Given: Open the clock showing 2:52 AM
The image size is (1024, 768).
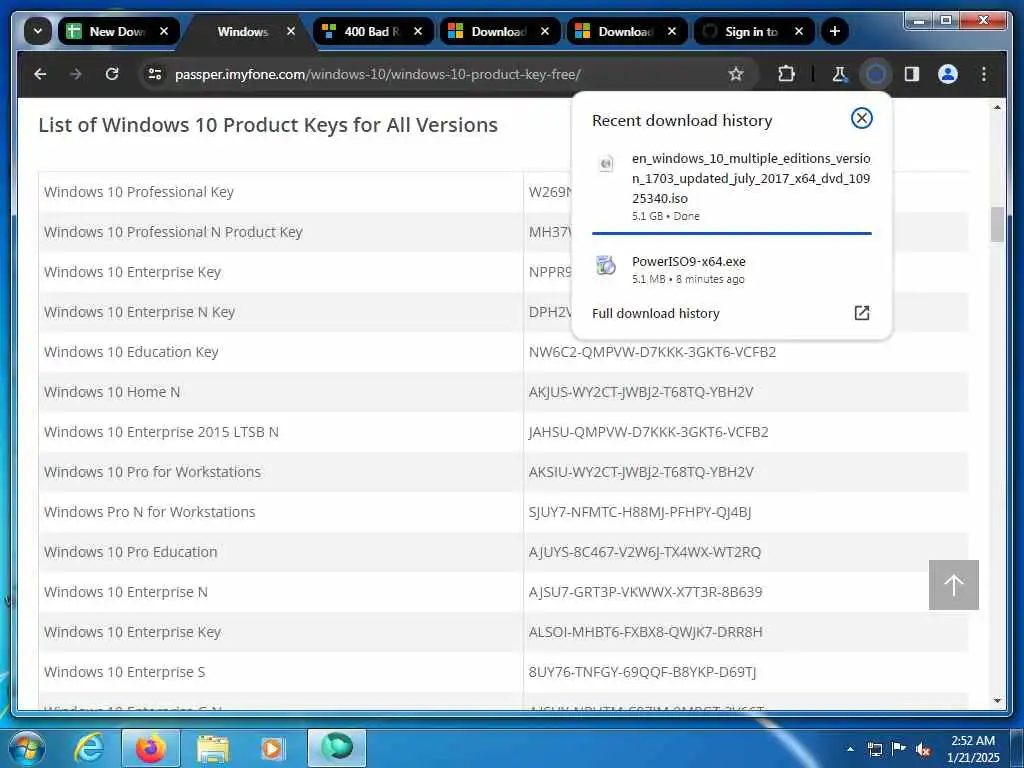Looking at the screenshot, I should [972, 749].
